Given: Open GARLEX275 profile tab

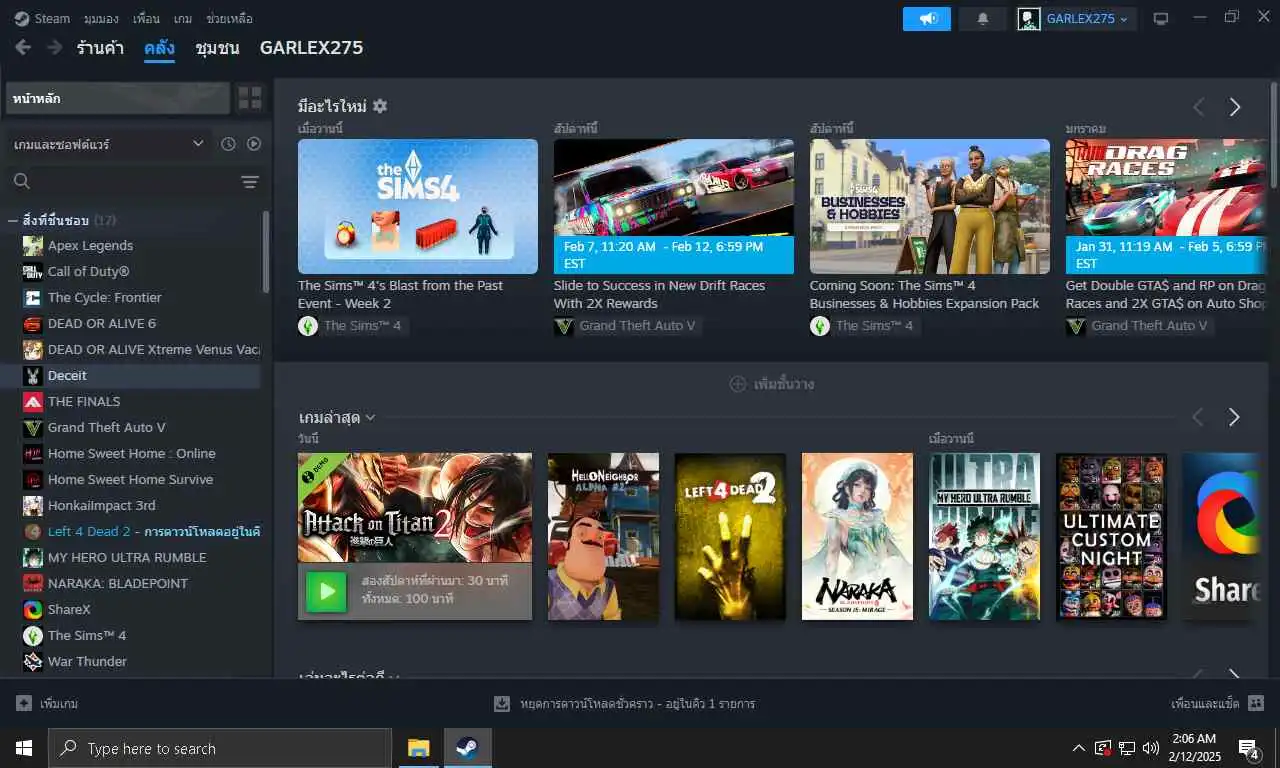Looking at the screenshot, I should coord(311,47).
